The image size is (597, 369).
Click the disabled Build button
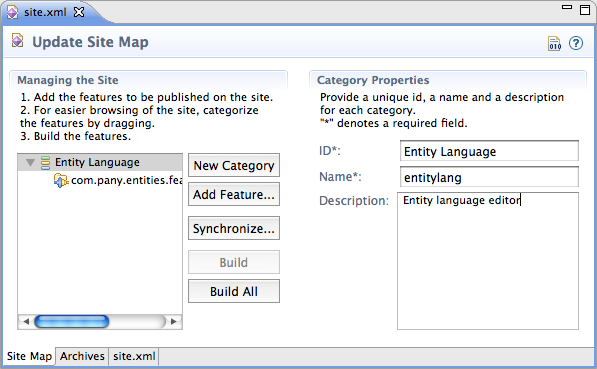[234, 262]
